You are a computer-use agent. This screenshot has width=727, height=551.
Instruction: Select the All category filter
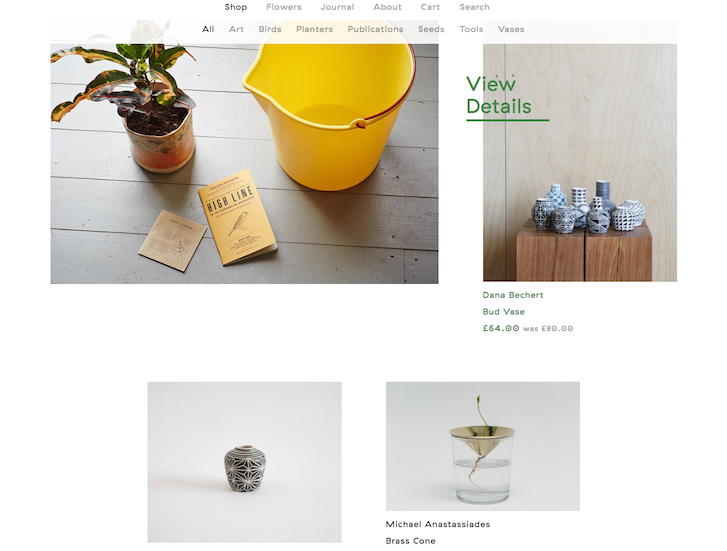[x=208, y=29]
